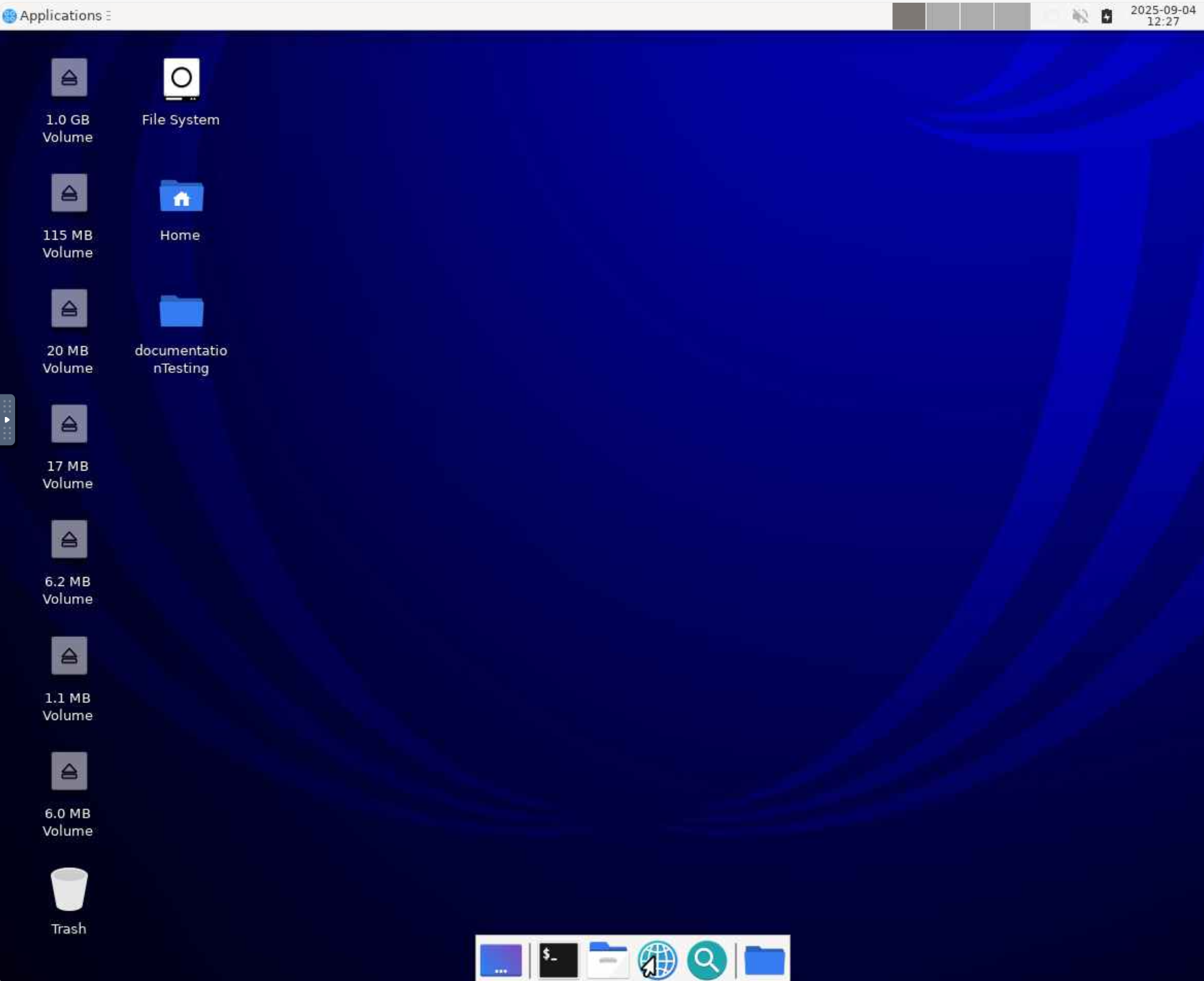1204x981 pixels.
Task: Open the white file manager icon in dock
Action: [x=607, y=958]
